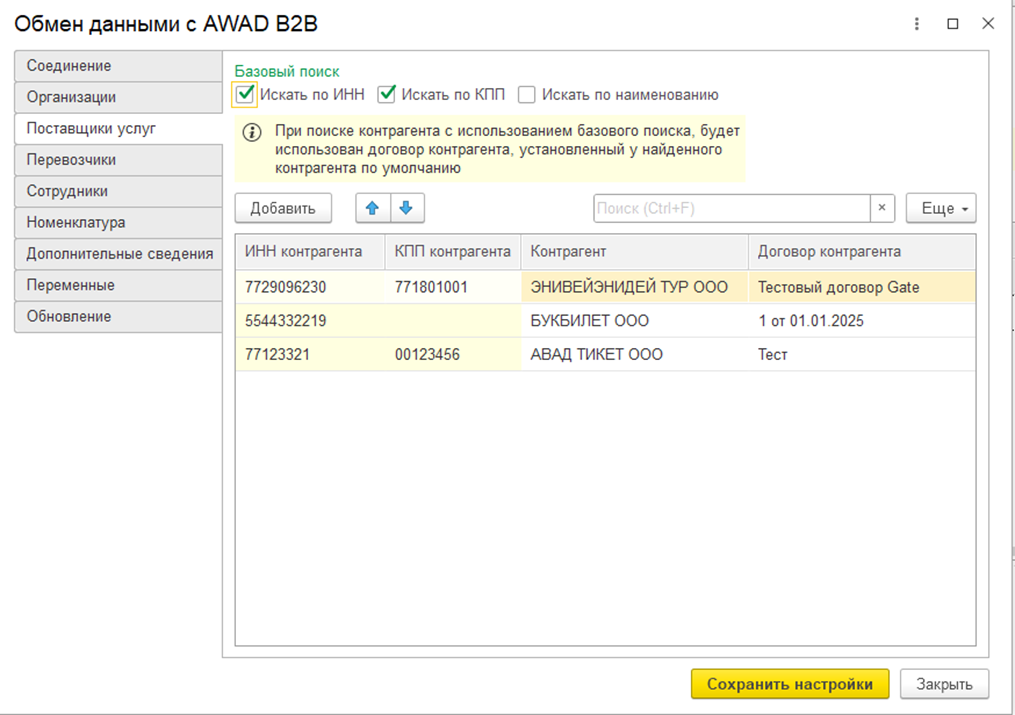This screenshot has height=715, width=1015.
Task: Click the move row up arrow
Action: pyautogui.click(x=372, y=208)
